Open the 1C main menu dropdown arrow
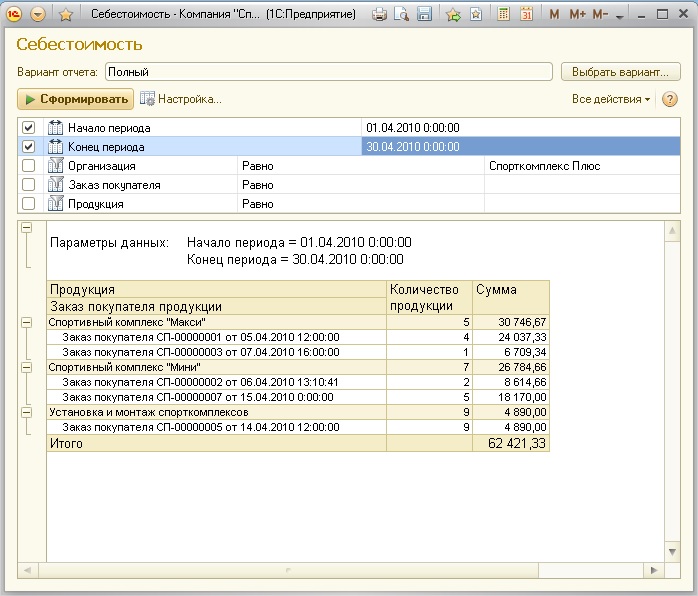The width and height of the screenshot is (698, 596). click(38, 15)
